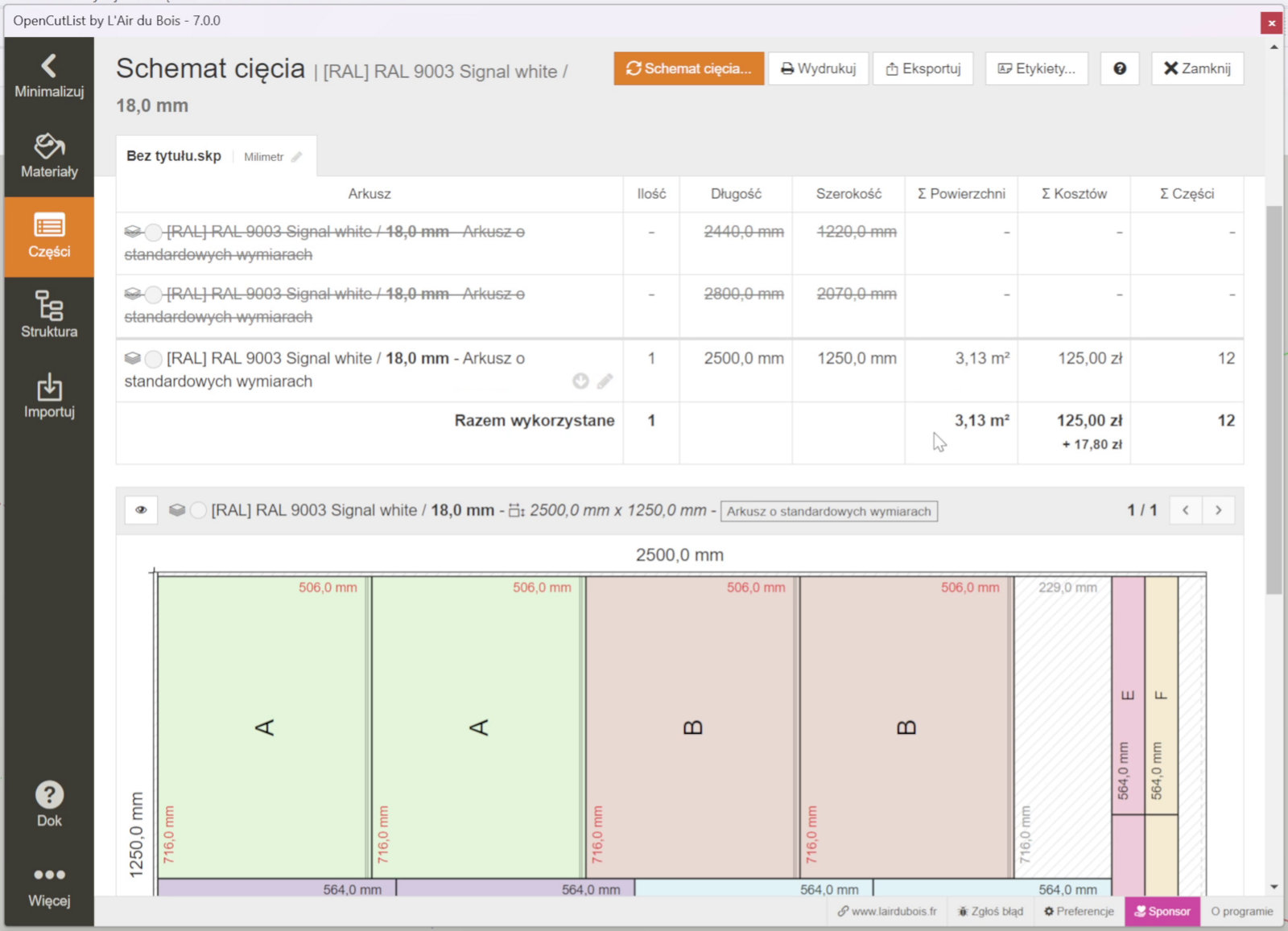Open the Dok help section
This screenshot has width=1288, height=931.
[49, 804]
